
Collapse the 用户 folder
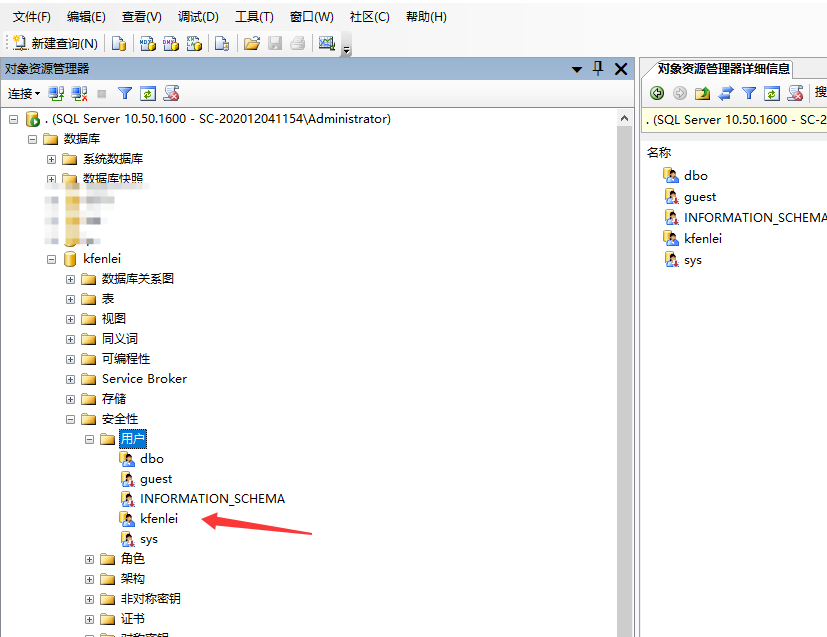coord(90,439)
